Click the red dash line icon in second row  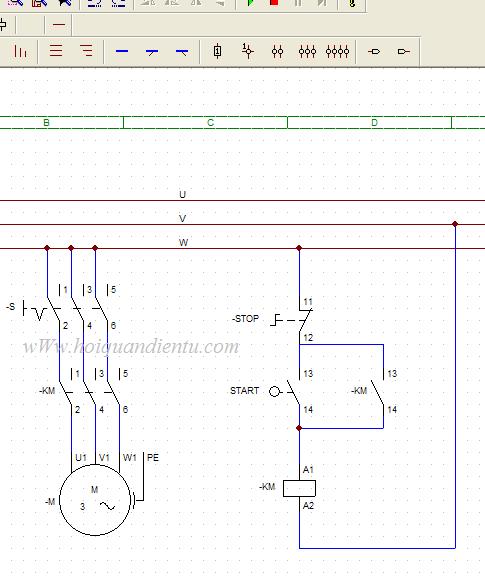59,25
